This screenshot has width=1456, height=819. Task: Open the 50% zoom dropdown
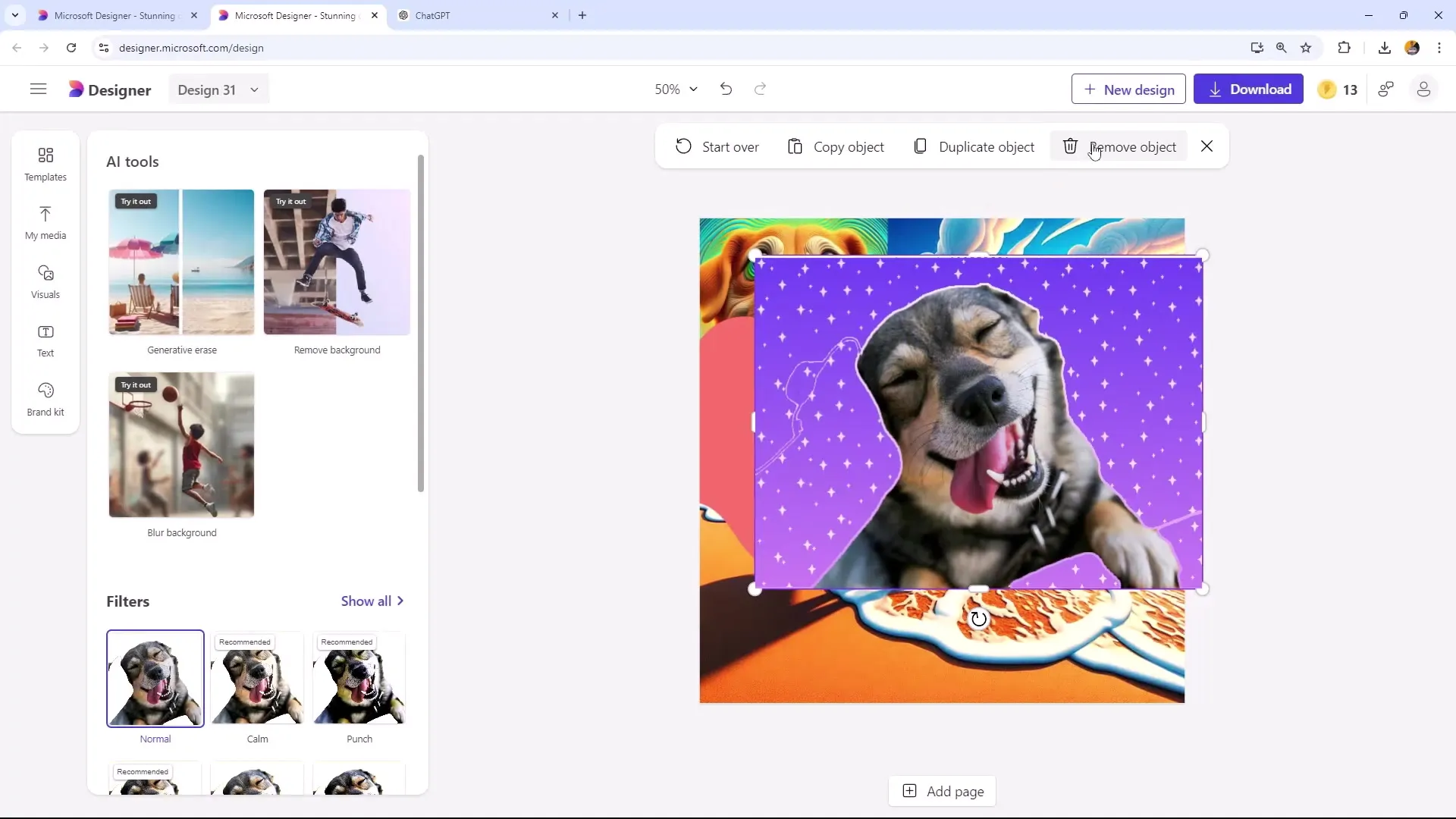tap(675, 89)
